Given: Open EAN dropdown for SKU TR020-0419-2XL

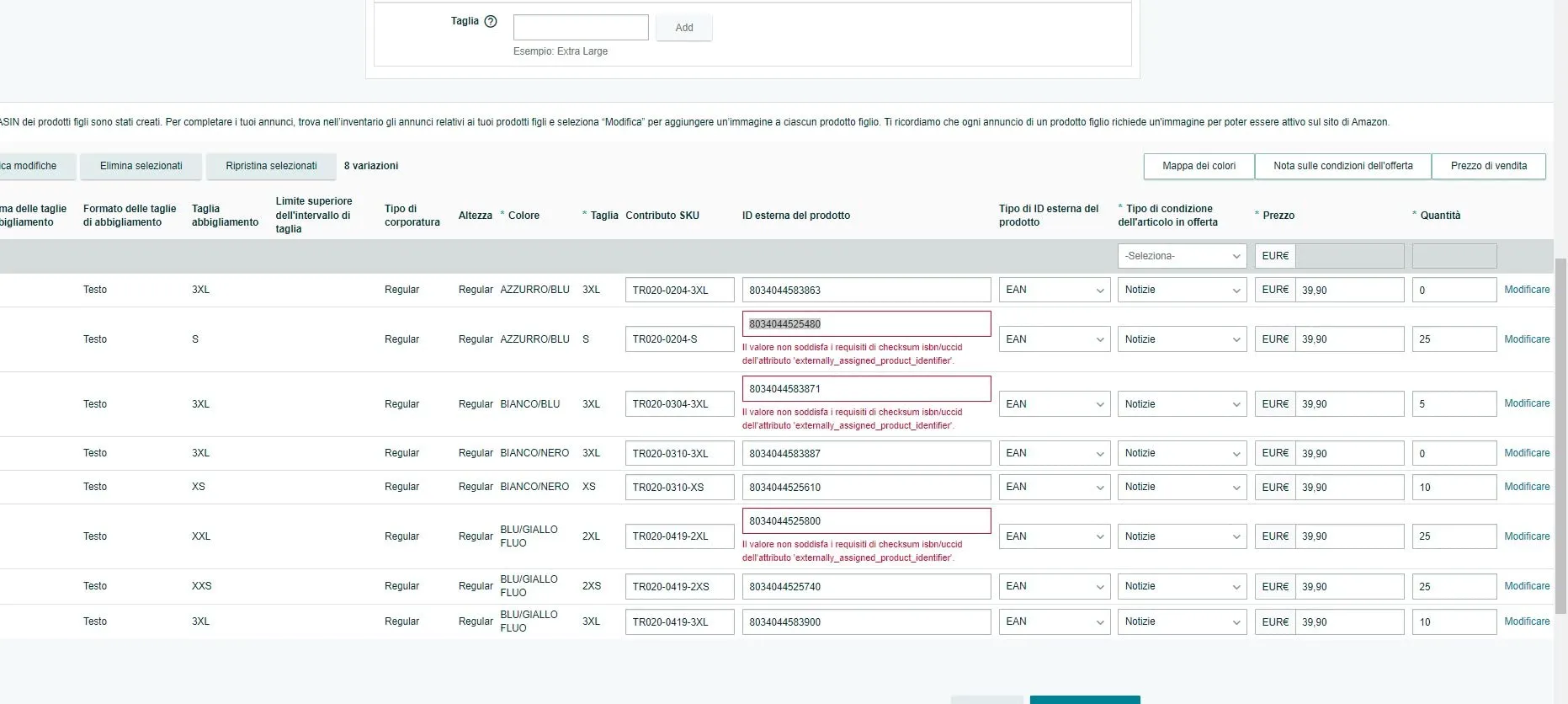Looking at the screenshot, I should point(1055,536).
